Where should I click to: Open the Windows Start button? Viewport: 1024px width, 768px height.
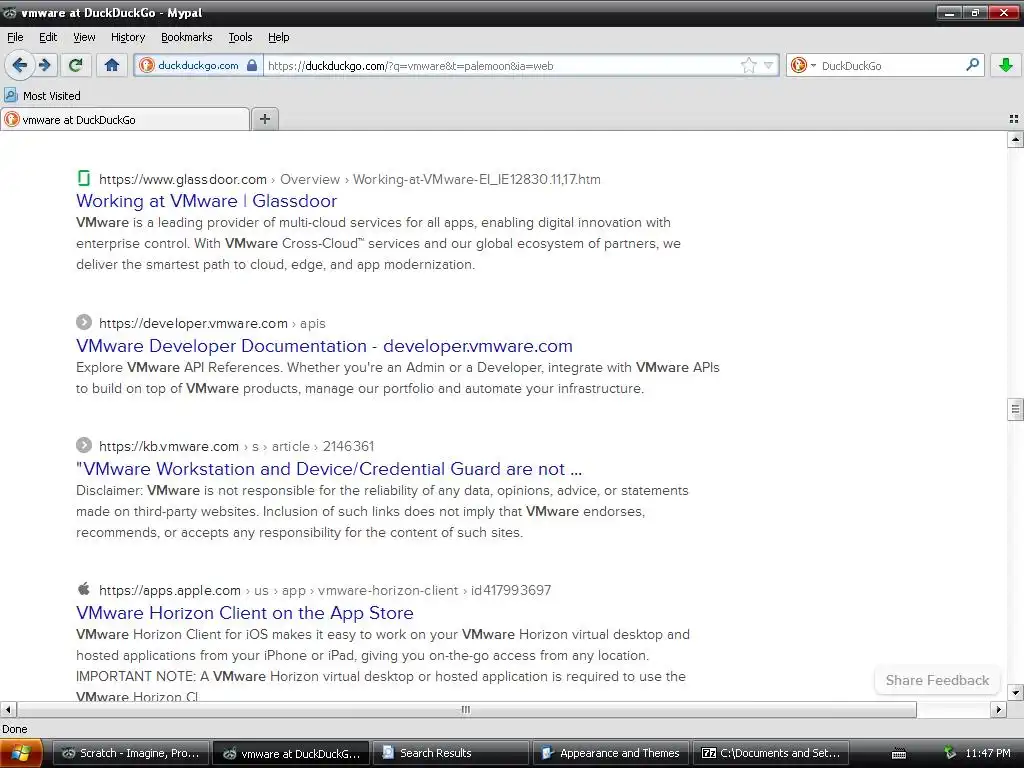coord(21,753)
